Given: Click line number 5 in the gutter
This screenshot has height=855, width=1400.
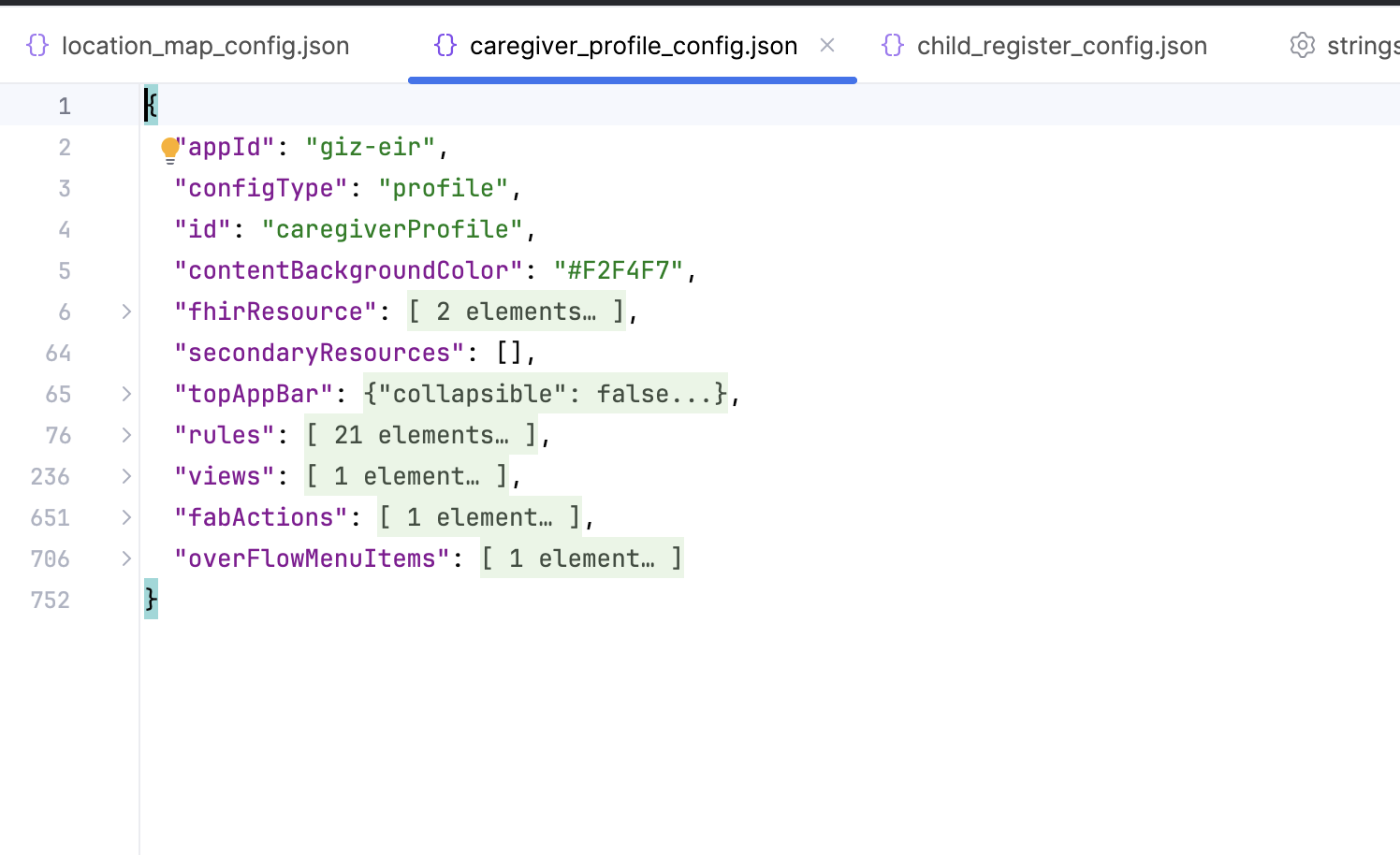Looking at the screenshot, I should tap(64, 270).
